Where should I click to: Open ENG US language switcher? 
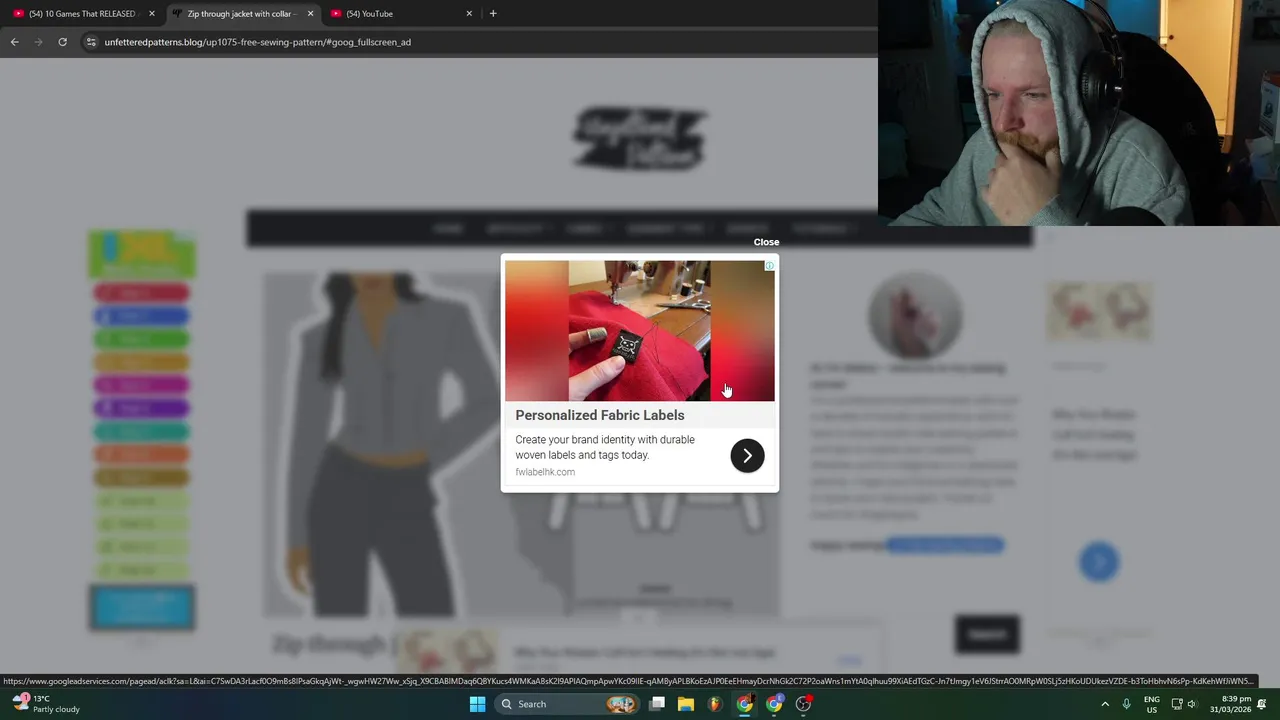click(x=1152, y=704)
